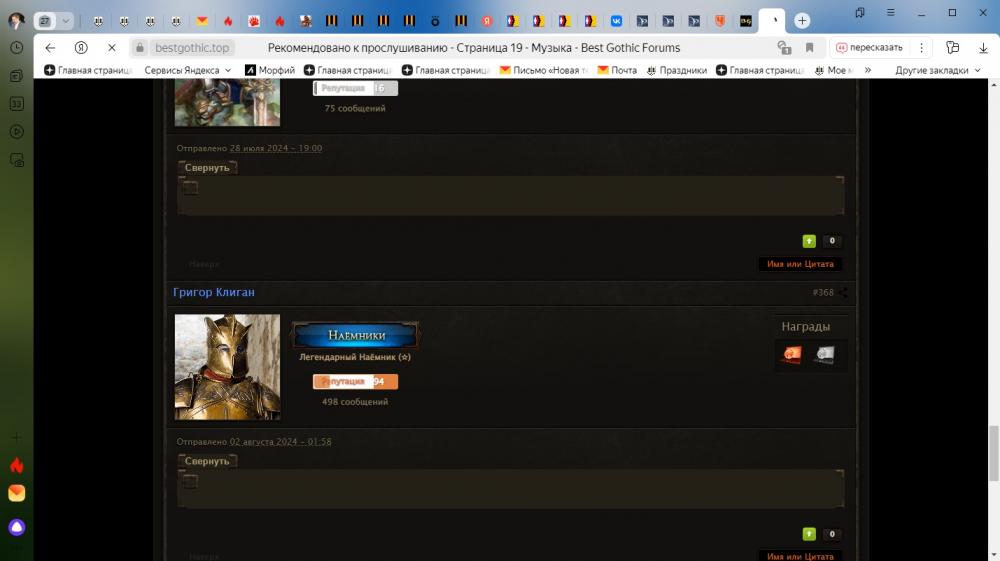Click the orange award badge under Награды
Screen dimensions: 1000x561
point(792,355)
